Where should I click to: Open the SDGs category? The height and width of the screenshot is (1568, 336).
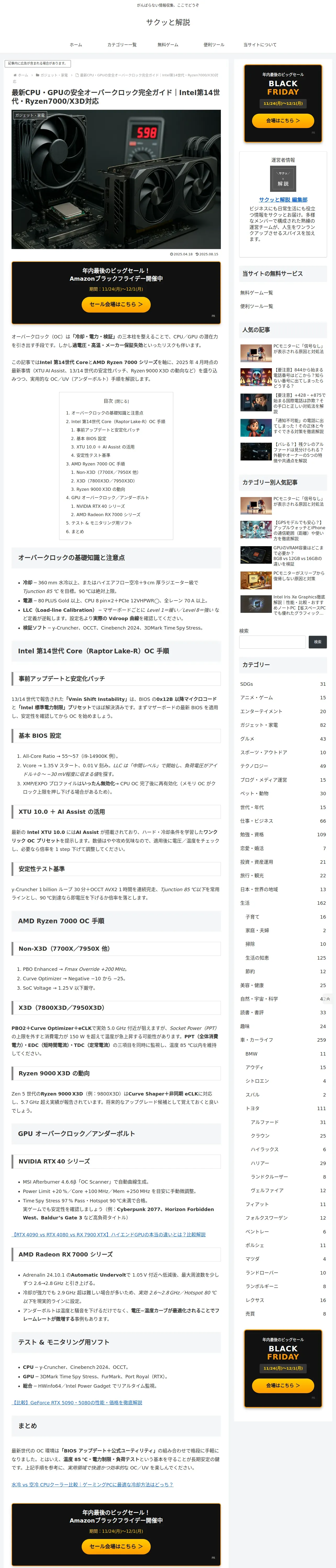click(x=283, y=684)
